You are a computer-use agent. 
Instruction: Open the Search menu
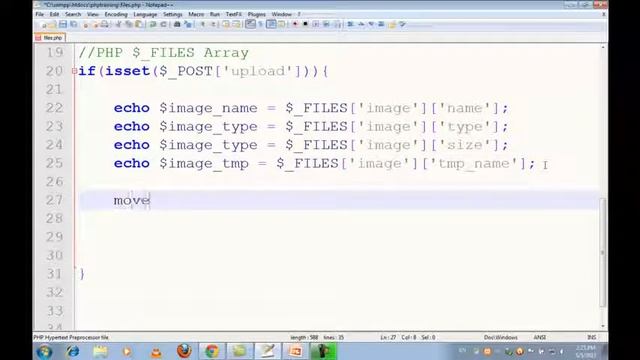(73, 14)
